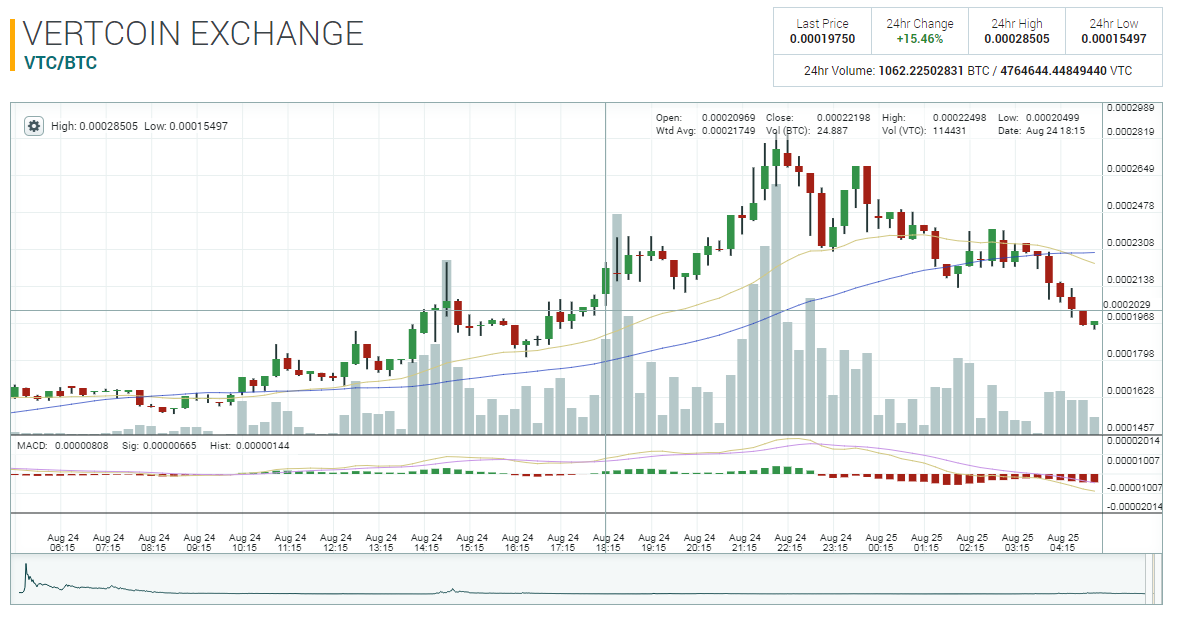Click the Date value Aug 24 18:15
1178x623 pixels.
coord(1056,131)
